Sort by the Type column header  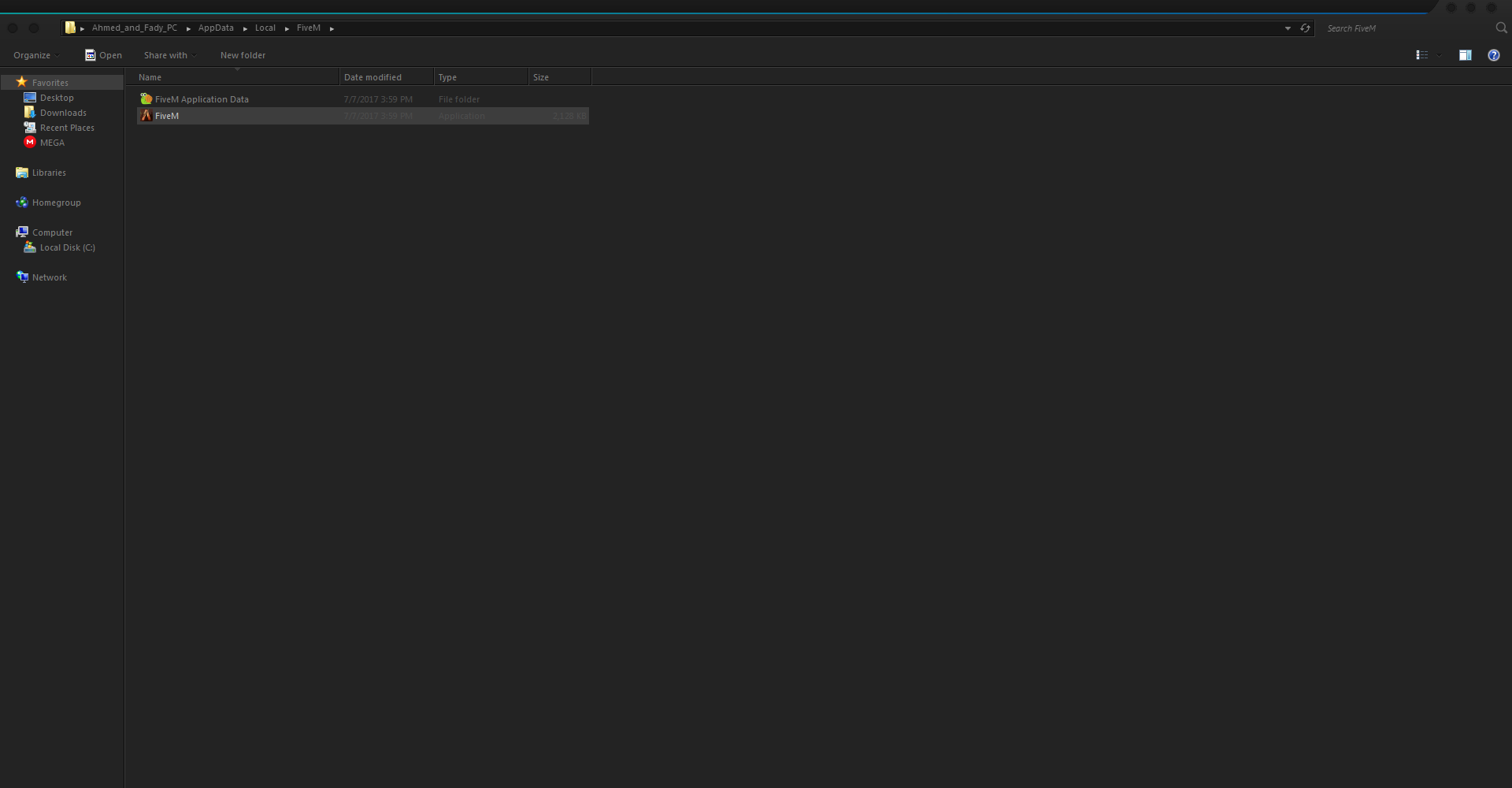tap(481, 77)
